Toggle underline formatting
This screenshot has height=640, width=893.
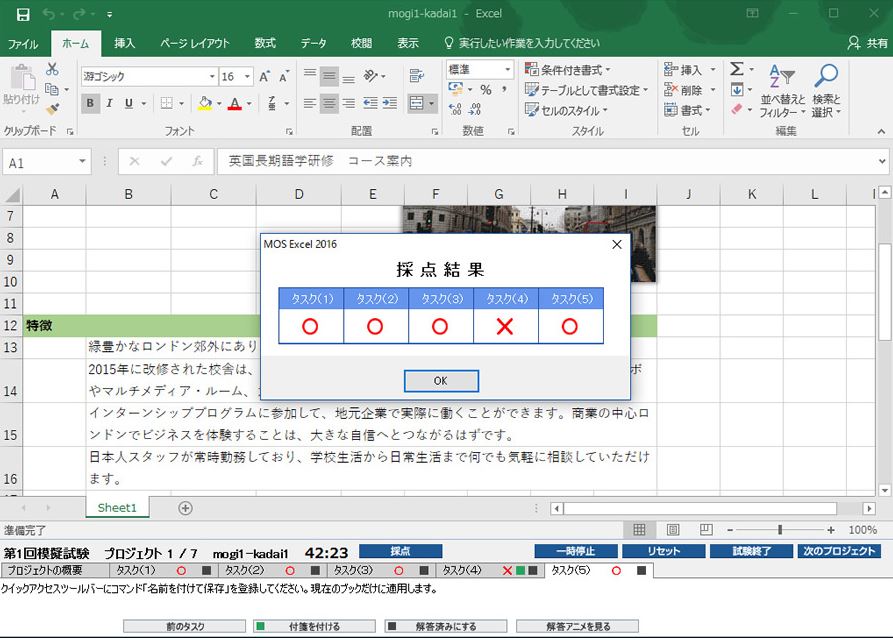[x=129, y=103]
